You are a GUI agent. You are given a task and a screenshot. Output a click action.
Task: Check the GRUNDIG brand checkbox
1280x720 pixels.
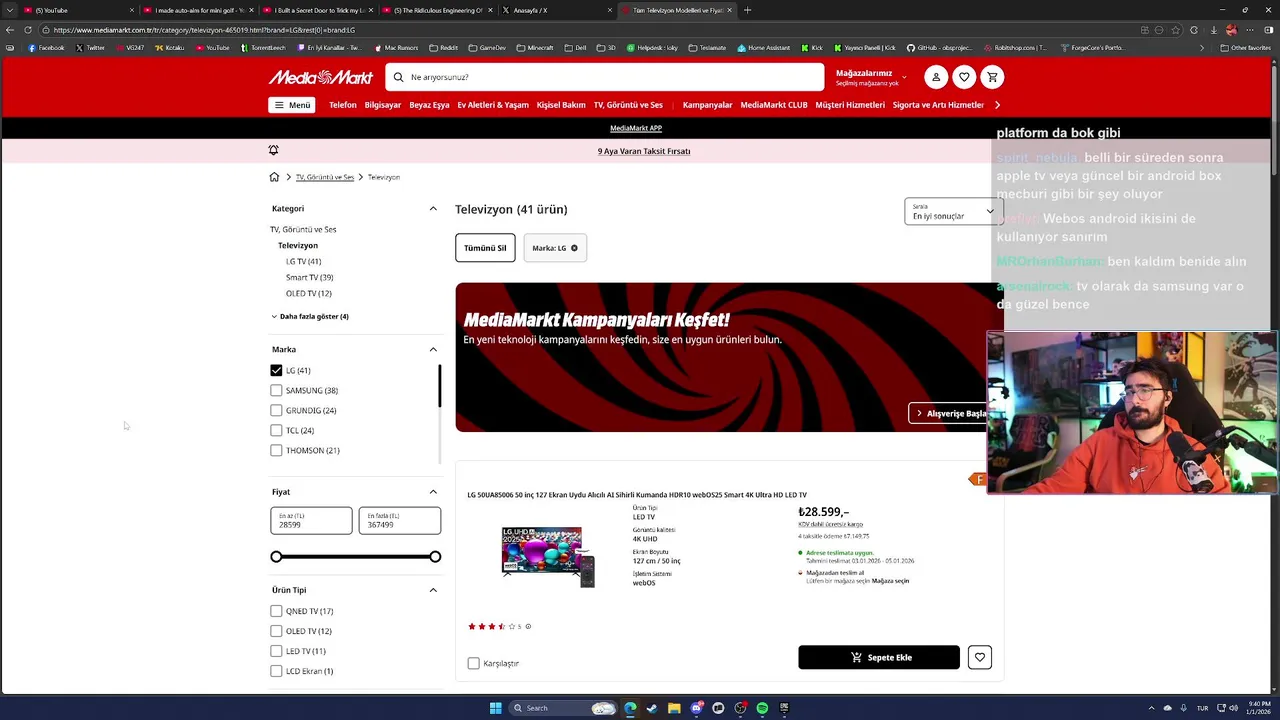point(276,410)
